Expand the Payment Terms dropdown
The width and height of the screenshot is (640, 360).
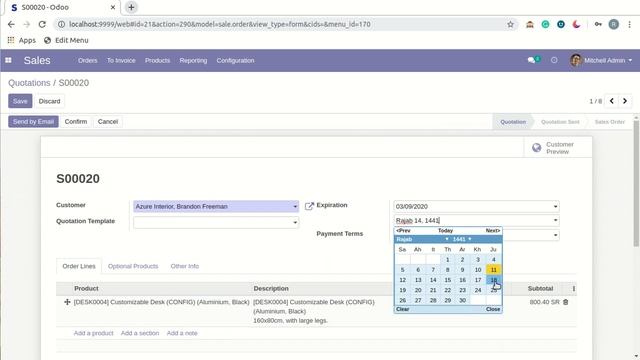[555, 235]
